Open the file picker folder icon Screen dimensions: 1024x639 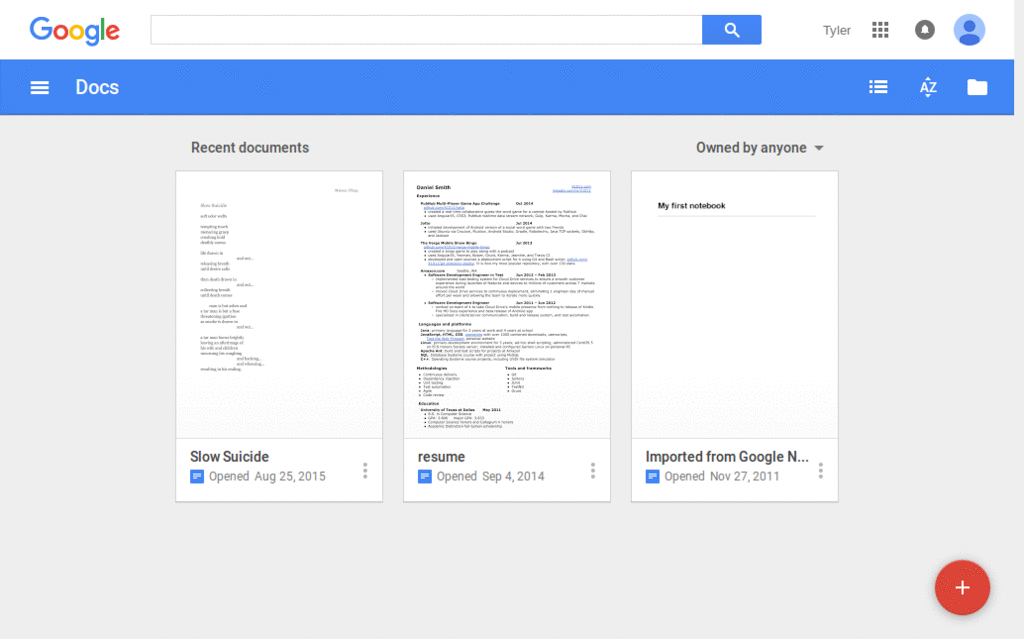point(977,87)
